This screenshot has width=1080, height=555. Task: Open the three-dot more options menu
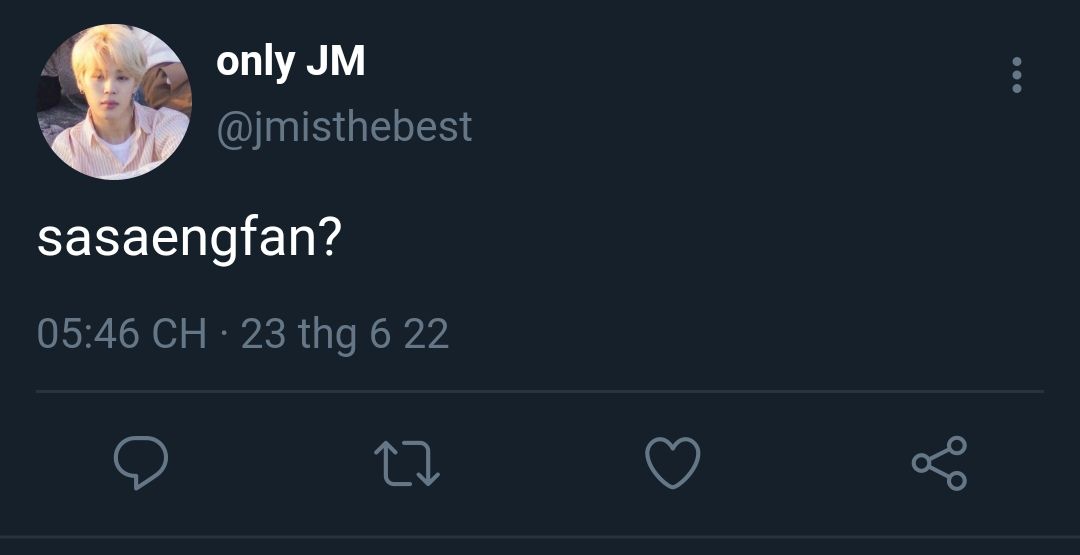pyautogui.click(x=1016, y=75)
